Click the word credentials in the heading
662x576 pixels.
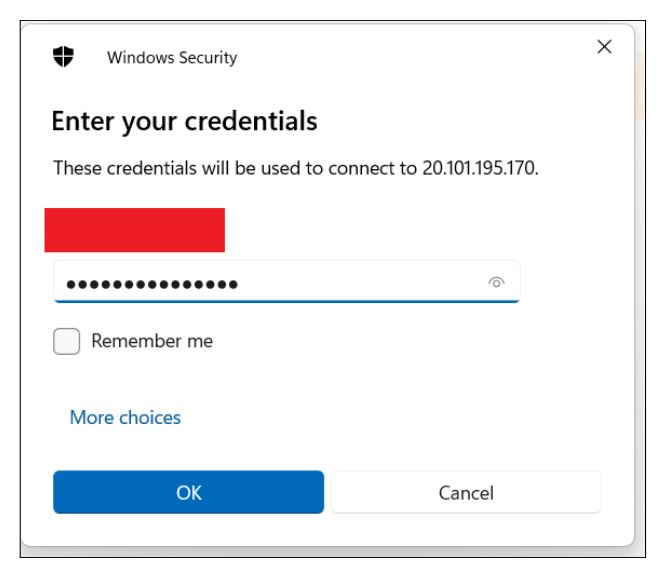(x=251, y=121)
